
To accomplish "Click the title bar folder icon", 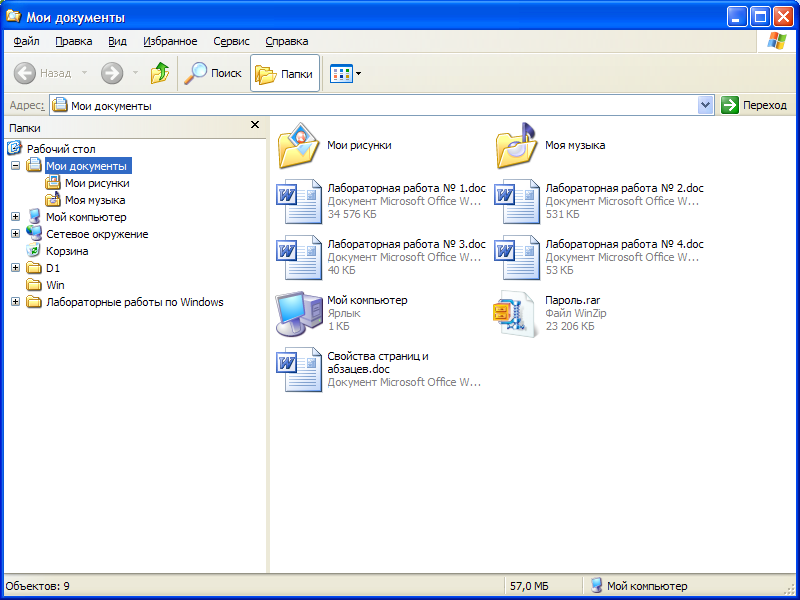I will (x=13, y=17).
